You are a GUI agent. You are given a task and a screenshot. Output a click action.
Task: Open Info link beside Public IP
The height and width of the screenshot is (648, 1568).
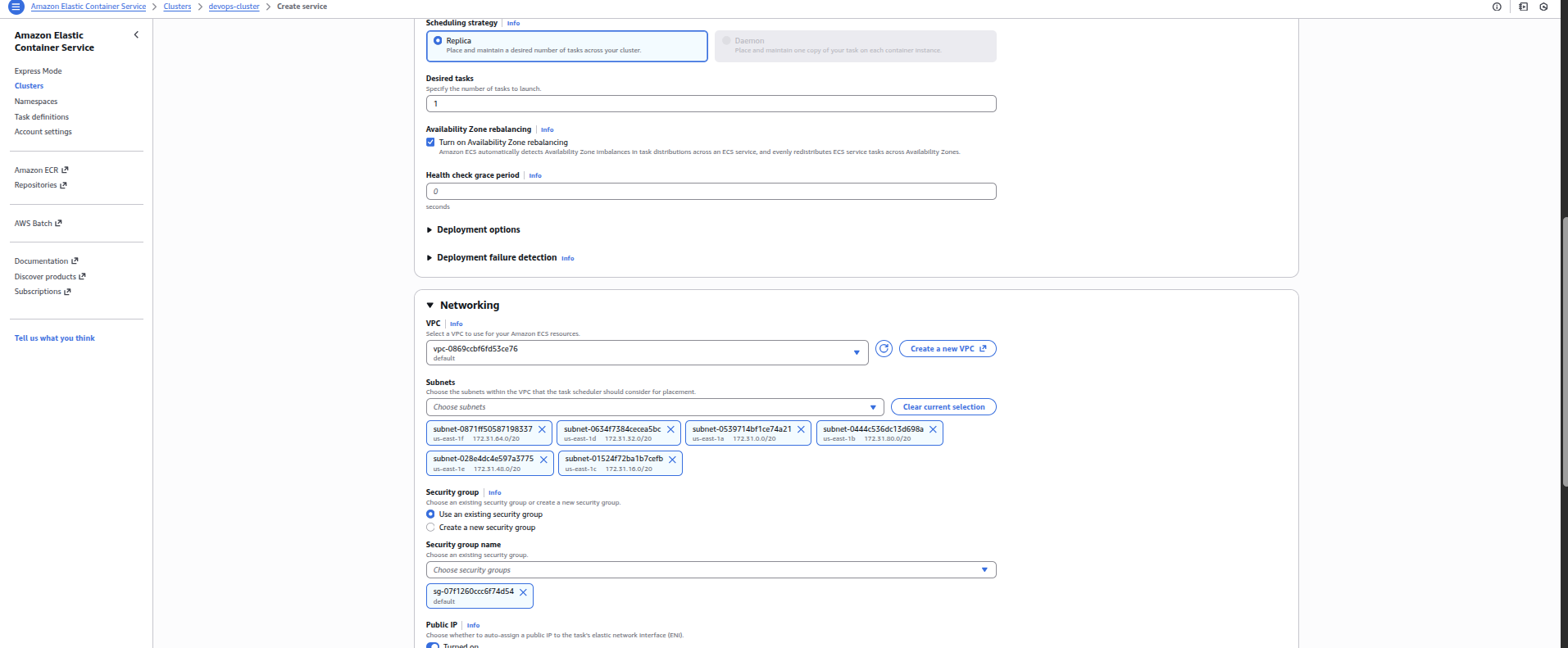coord(473,626)
